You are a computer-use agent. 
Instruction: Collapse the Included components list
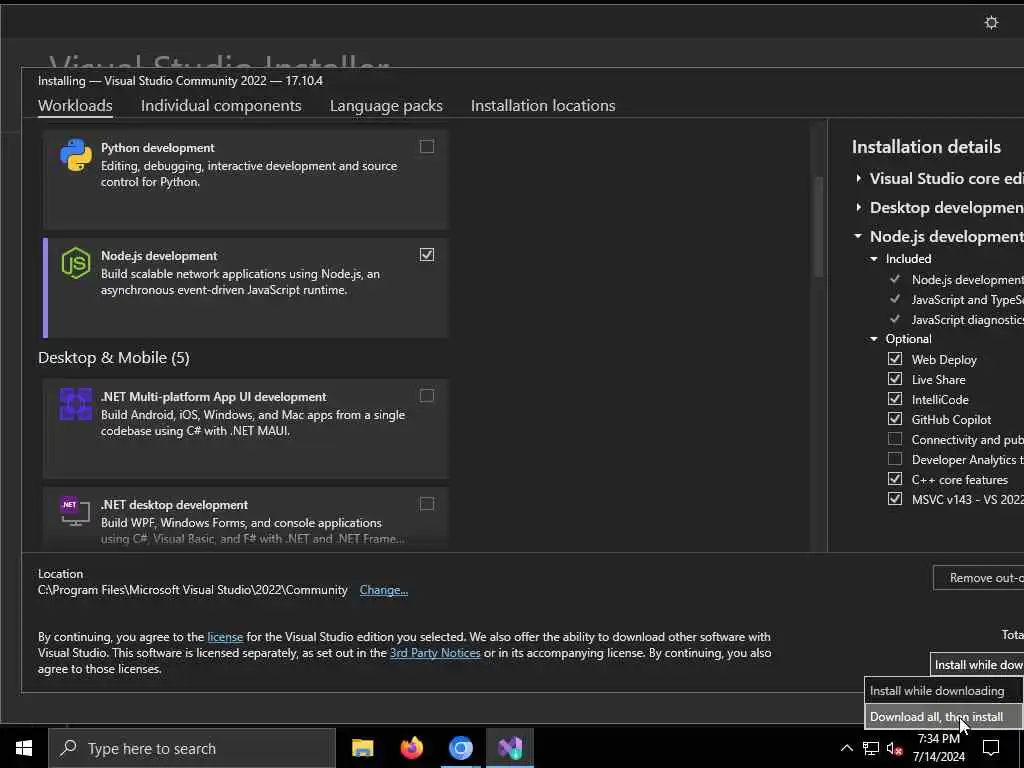[874, 259]
